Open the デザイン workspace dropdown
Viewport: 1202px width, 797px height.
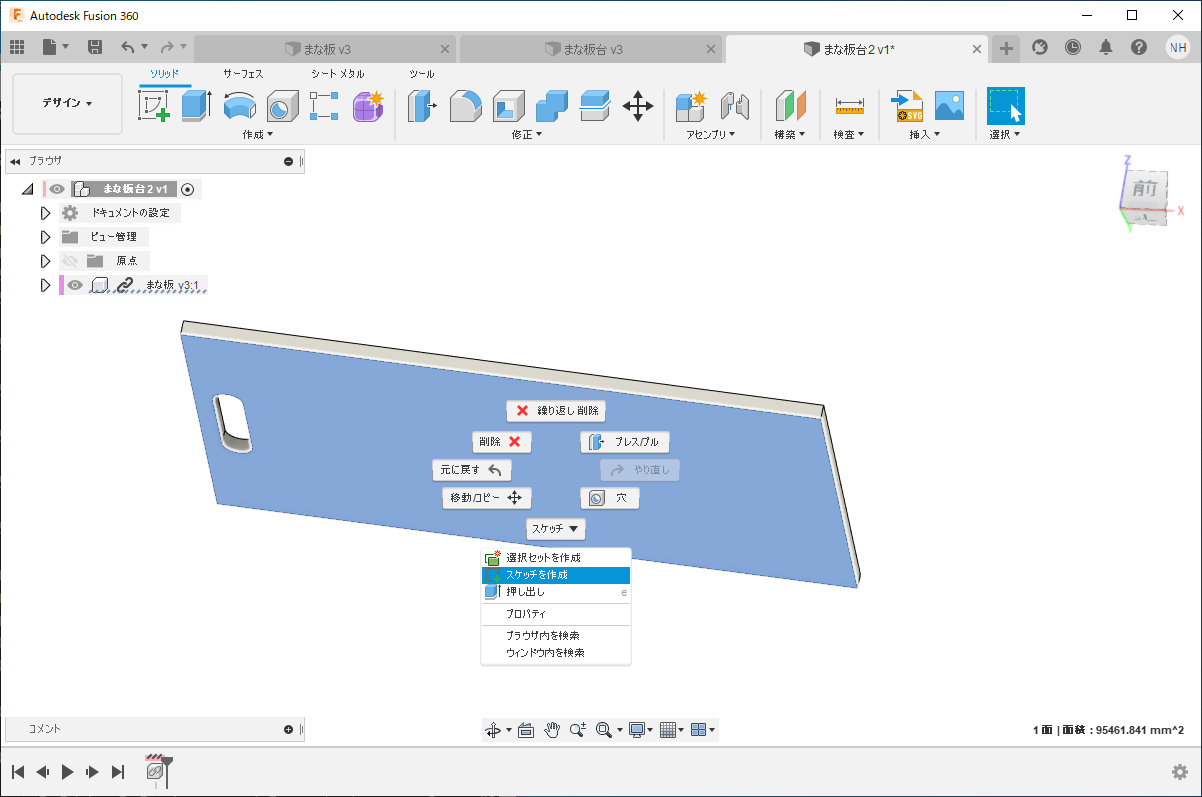67,103
